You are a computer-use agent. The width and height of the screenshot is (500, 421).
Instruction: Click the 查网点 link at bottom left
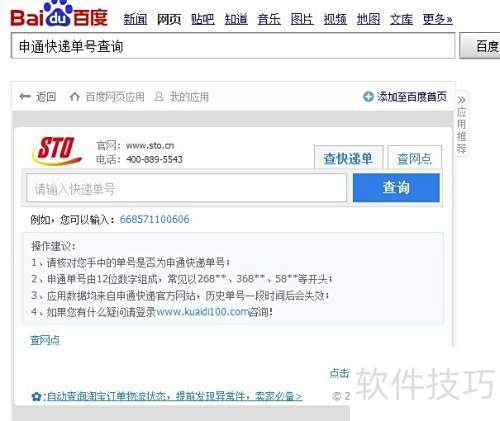pyautogui.click(x=45, y=340)
